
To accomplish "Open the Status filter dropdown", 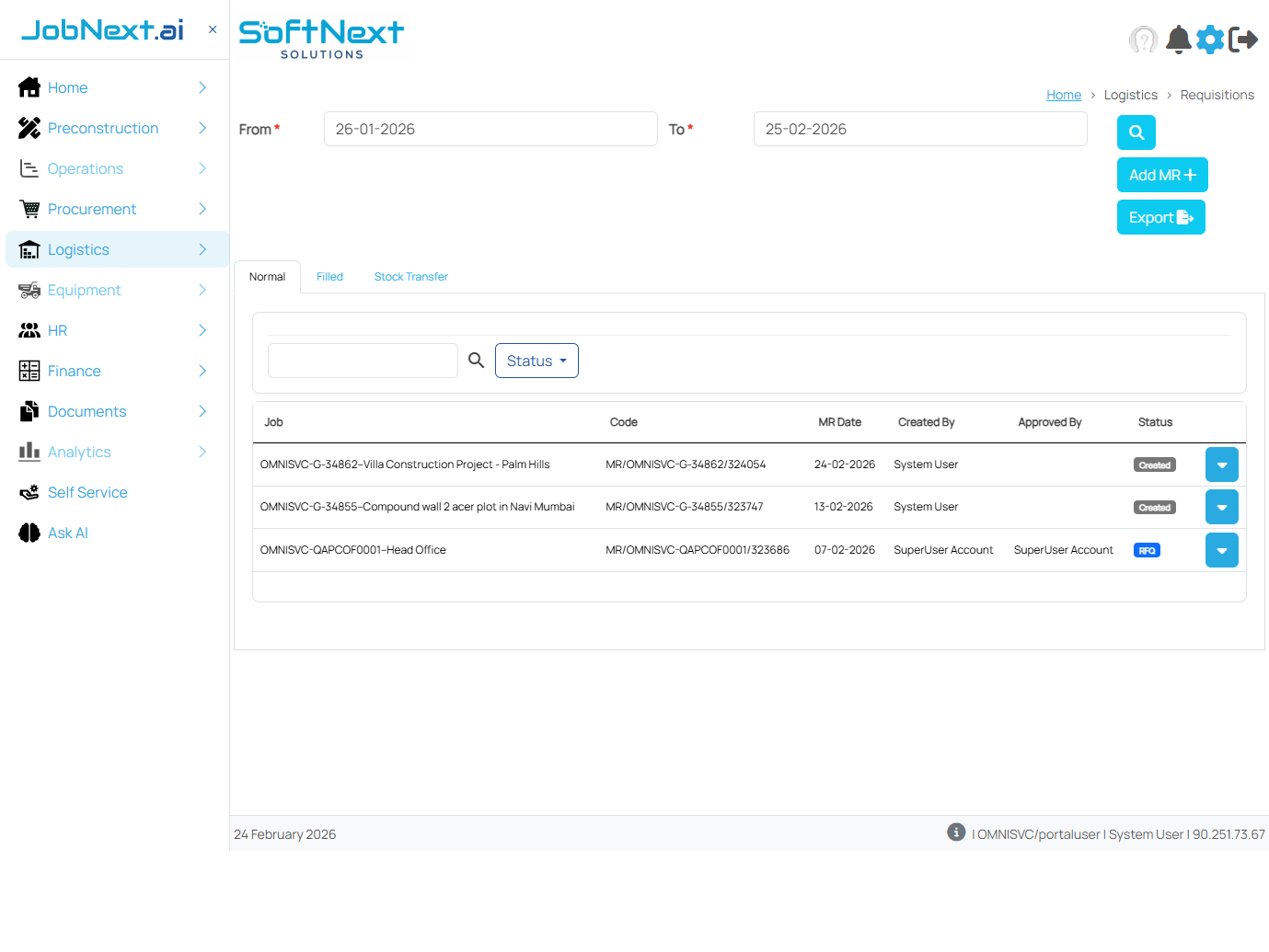I will point(536,361).
